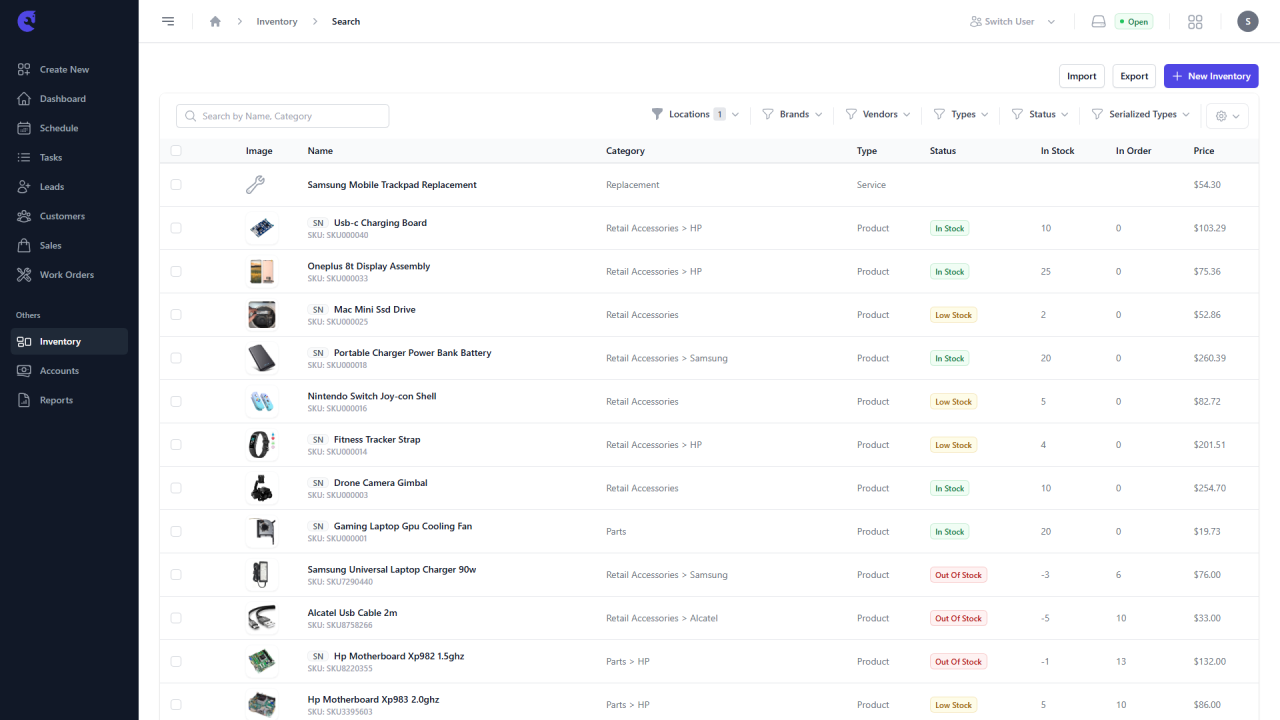Focus the Search by Name, Category field

[x=283, y=116]
